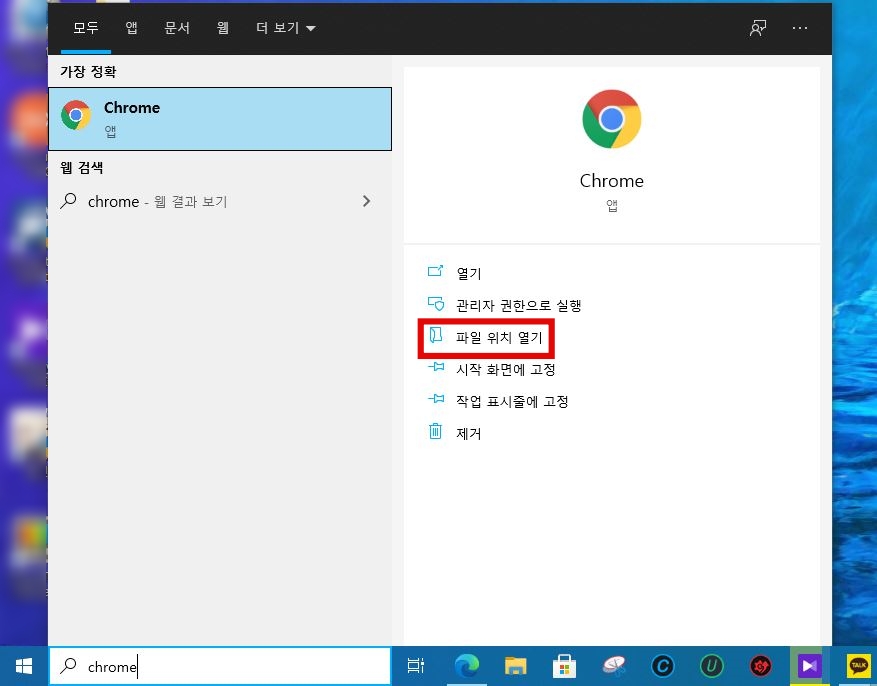Choose 시작 화면에 고정
The height and width of the screenshot is (686, 877).
[x=506, y=369]
